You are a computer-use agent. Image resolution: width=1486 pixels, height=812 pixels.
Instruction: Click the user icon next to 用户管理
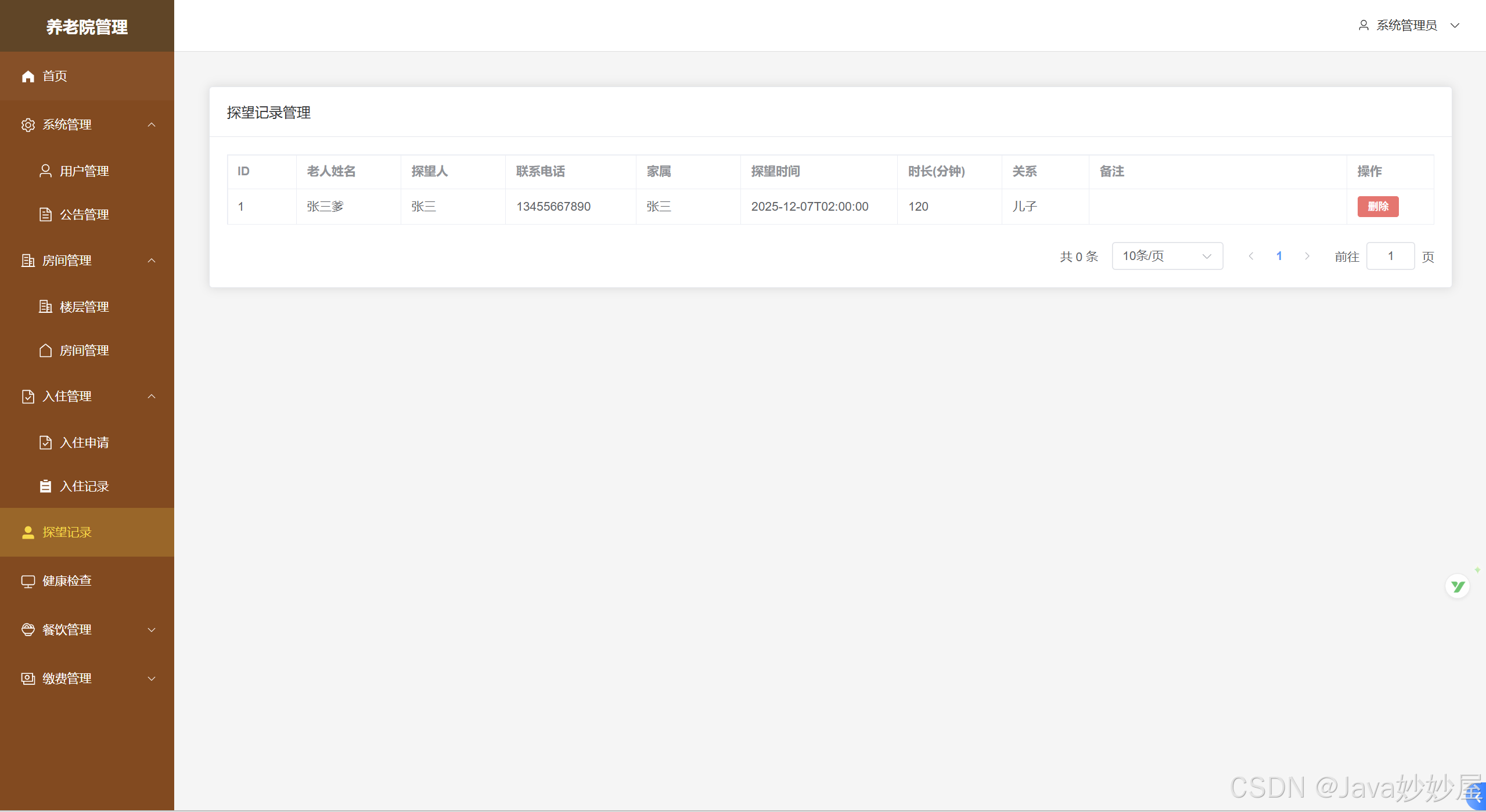[45, 171]
